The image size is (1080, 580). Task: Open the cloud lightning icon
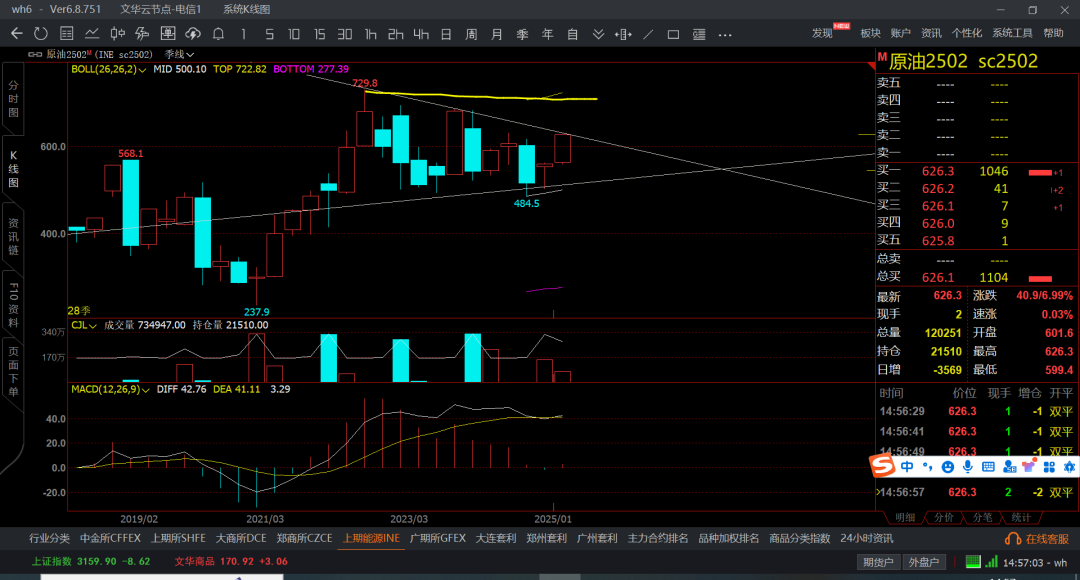[x=193, y=33]
